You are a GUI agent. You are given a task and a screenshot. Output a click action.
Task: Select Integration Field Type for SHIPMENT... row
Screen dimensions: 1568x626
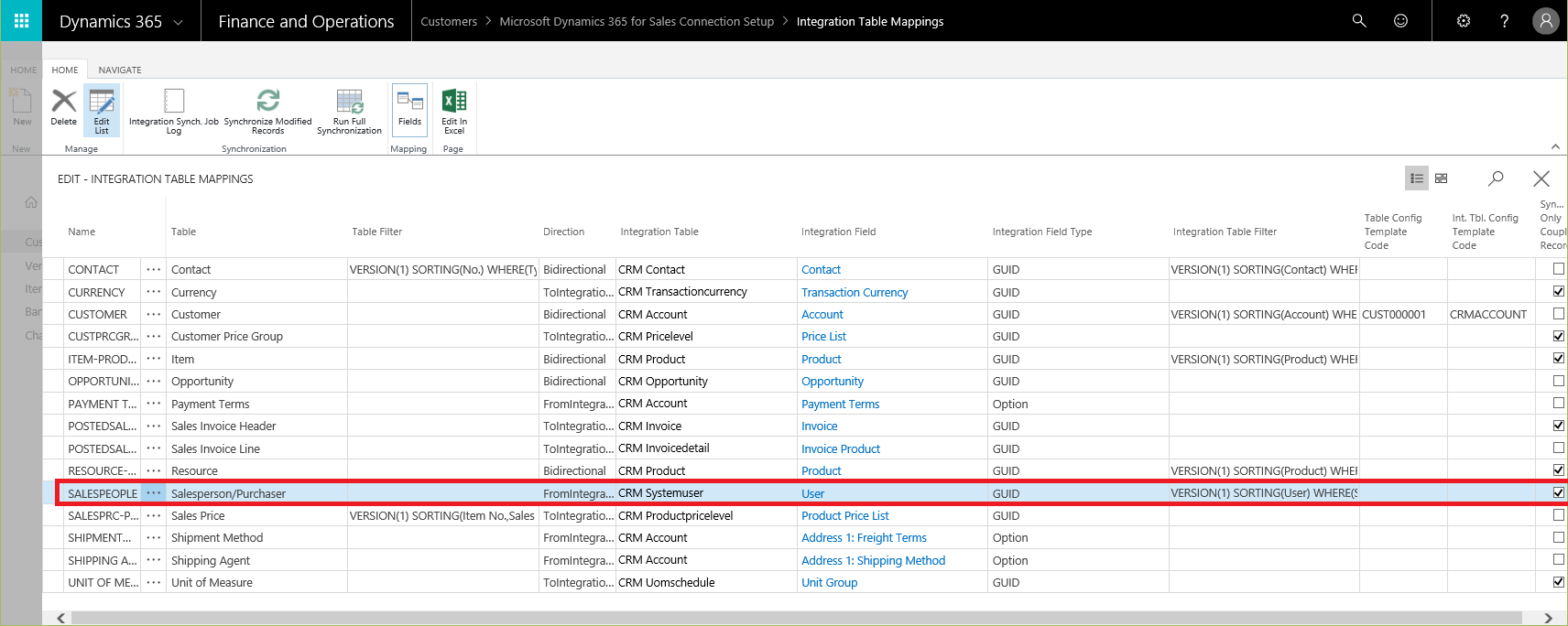1078,537
